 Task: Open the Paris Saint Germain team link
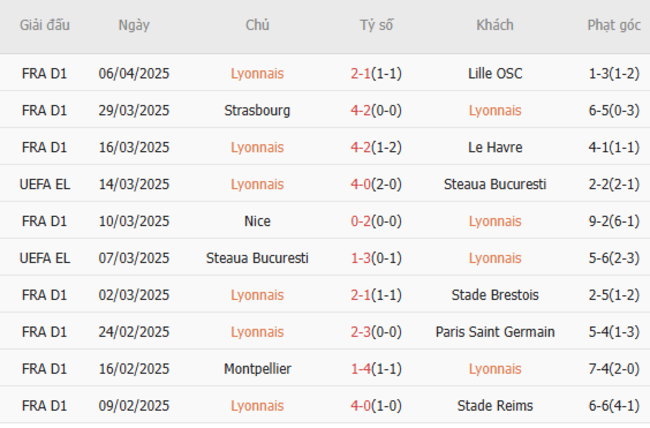[494, 332]
